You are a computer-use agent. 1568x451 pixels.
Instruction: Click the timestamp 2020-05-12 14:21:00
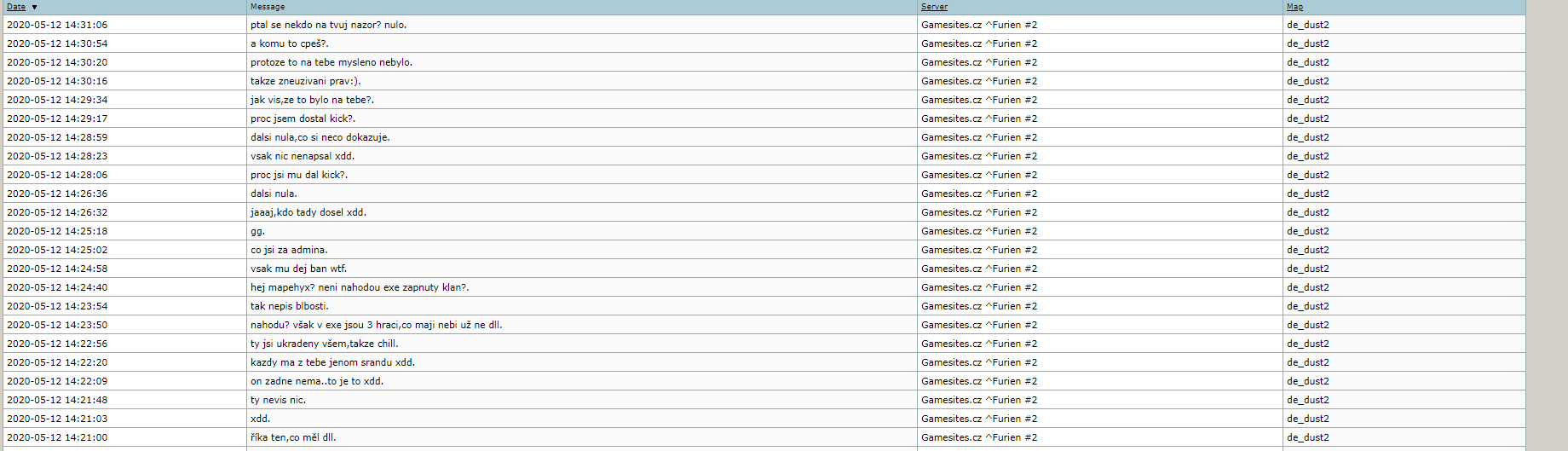57,437
